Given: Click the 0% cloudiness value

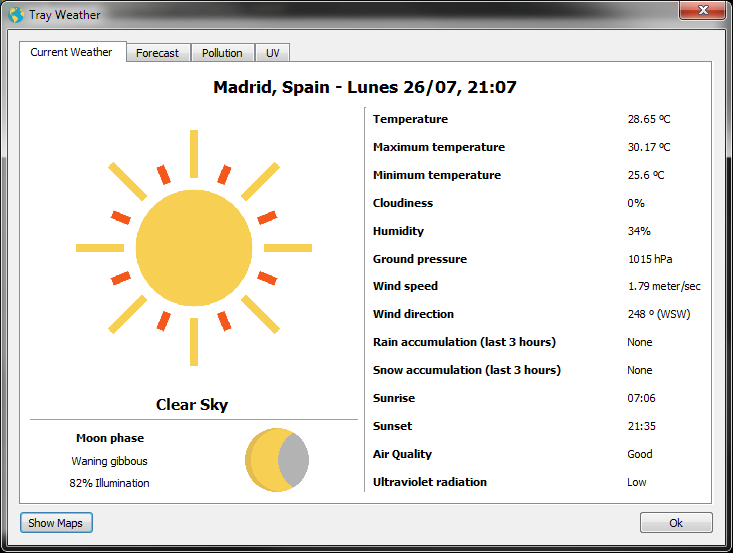Looking at the screenshot, I should pos(636,203).
